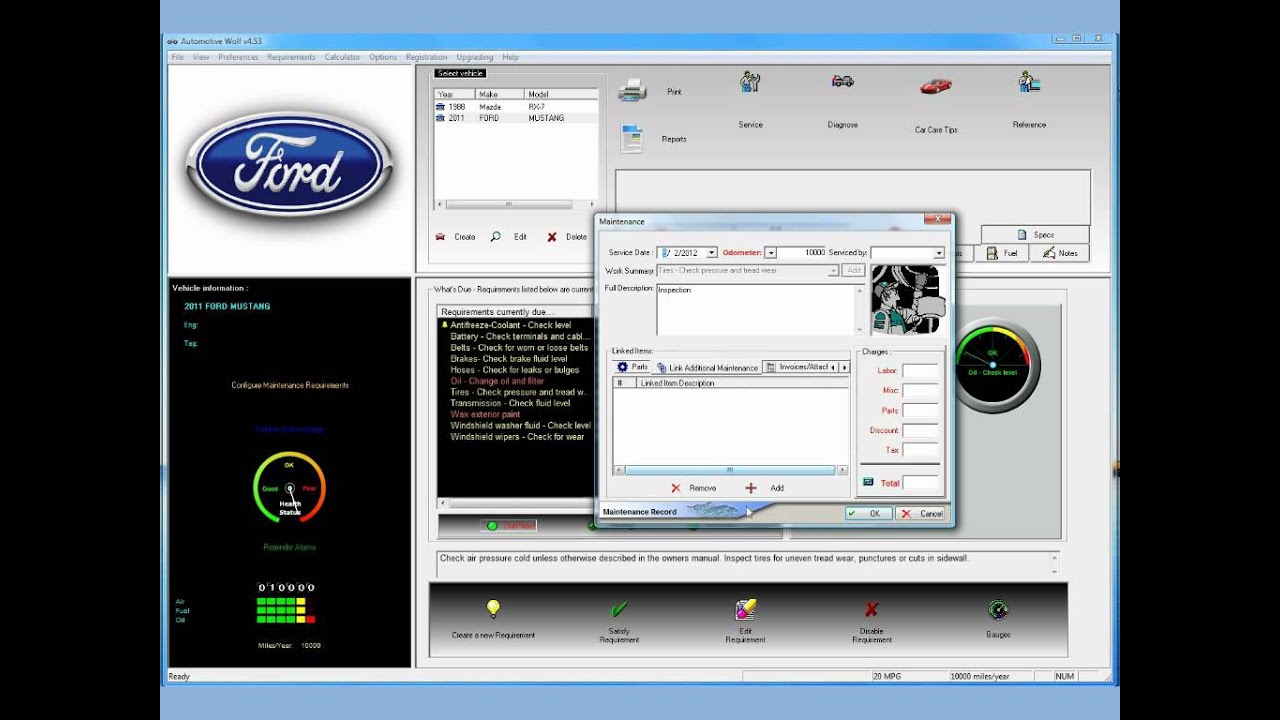
Task: Open the File menu
Action: click(177, 57)
